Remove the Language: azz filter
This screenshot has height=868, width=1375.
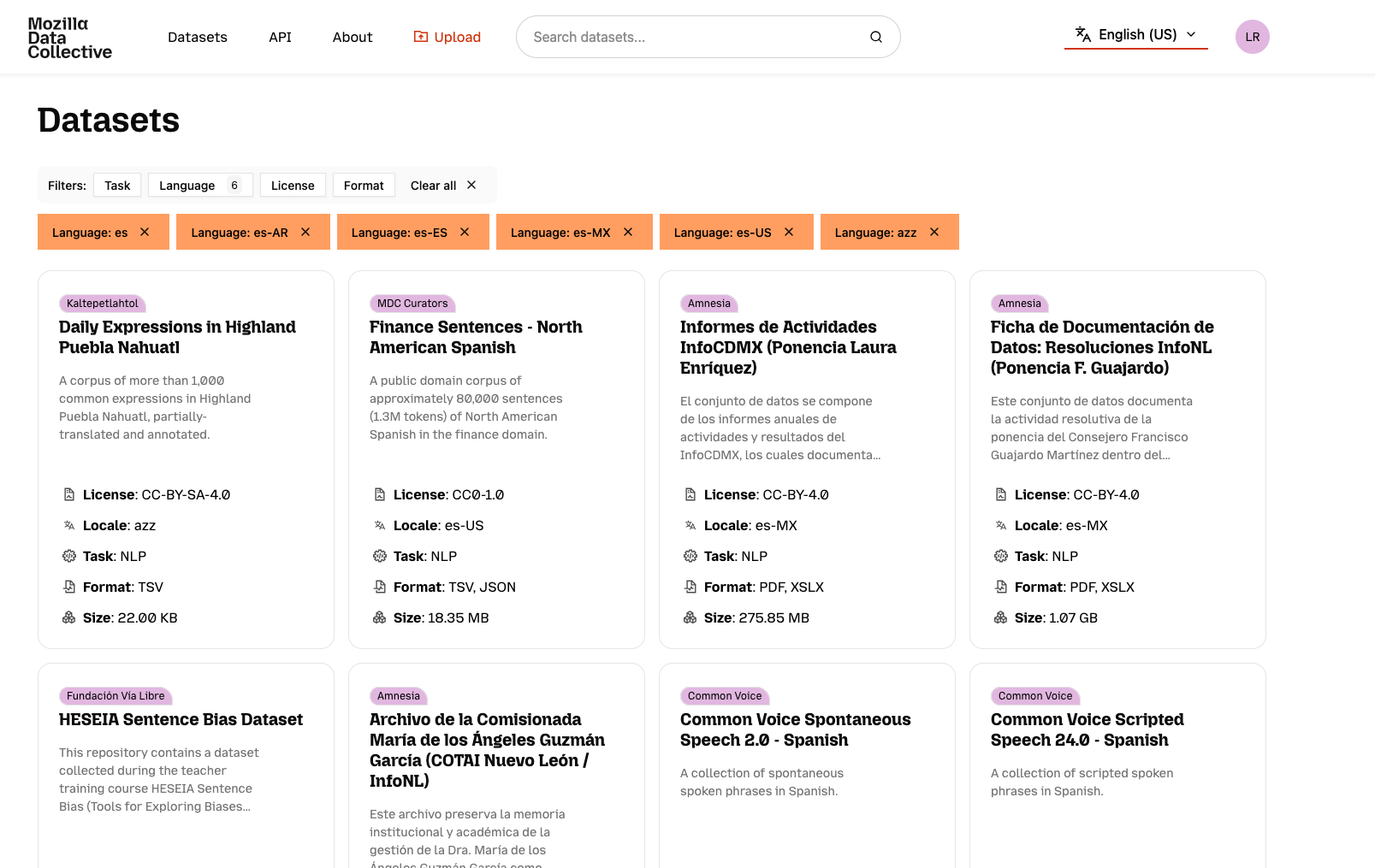934,232
